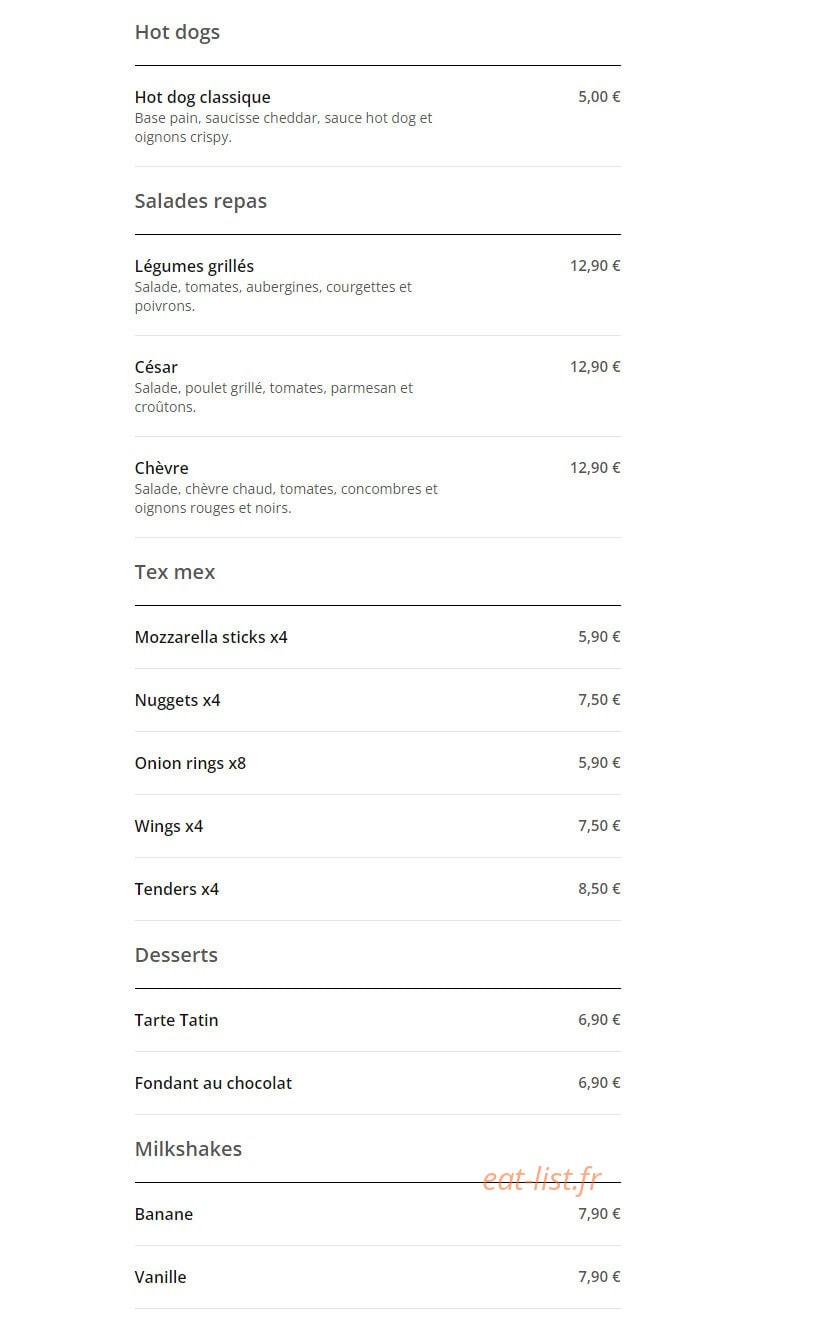827x1334 pixels.
Task: Click the Salades repas section heading
Action: tap(201, 201)
